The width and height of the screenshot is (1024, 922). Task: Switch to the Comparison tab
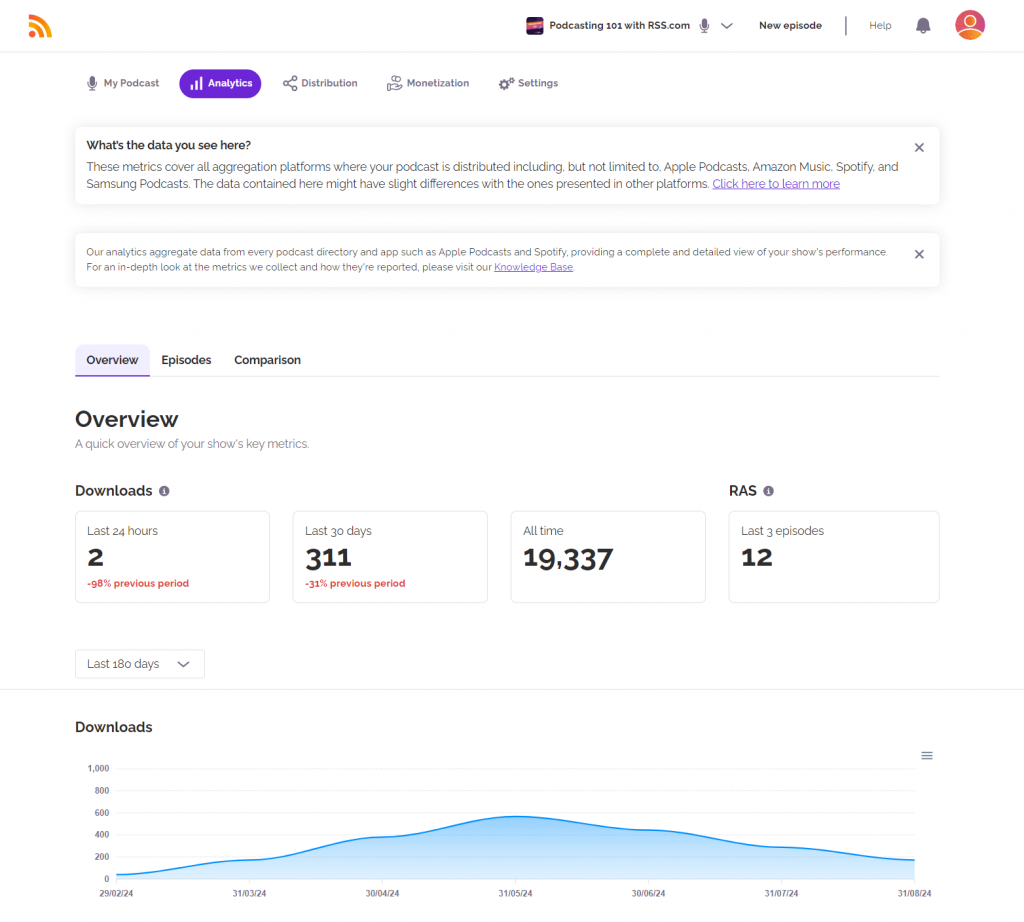pyautogui.click(x=267, y=360)
